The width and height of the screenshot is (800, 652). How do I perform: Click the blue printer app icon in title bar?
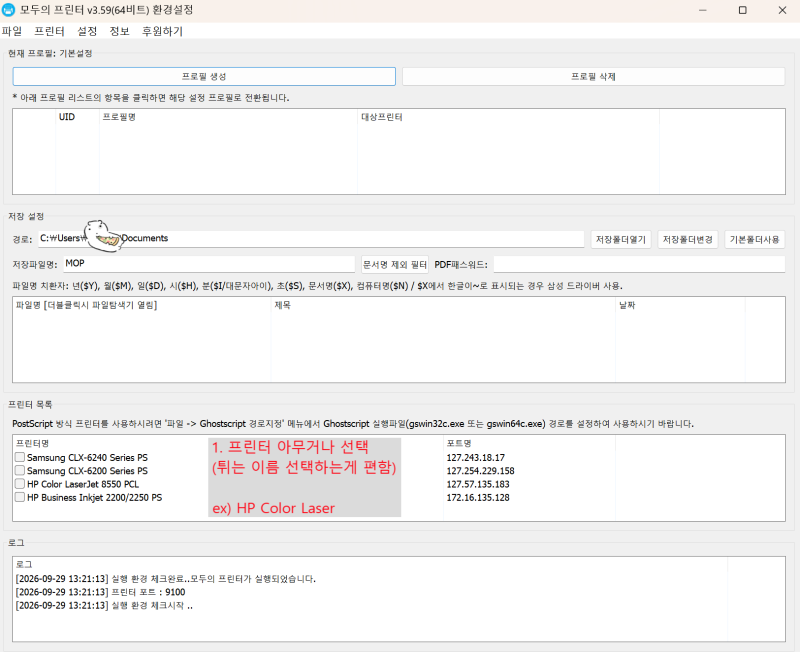point(8,10)
